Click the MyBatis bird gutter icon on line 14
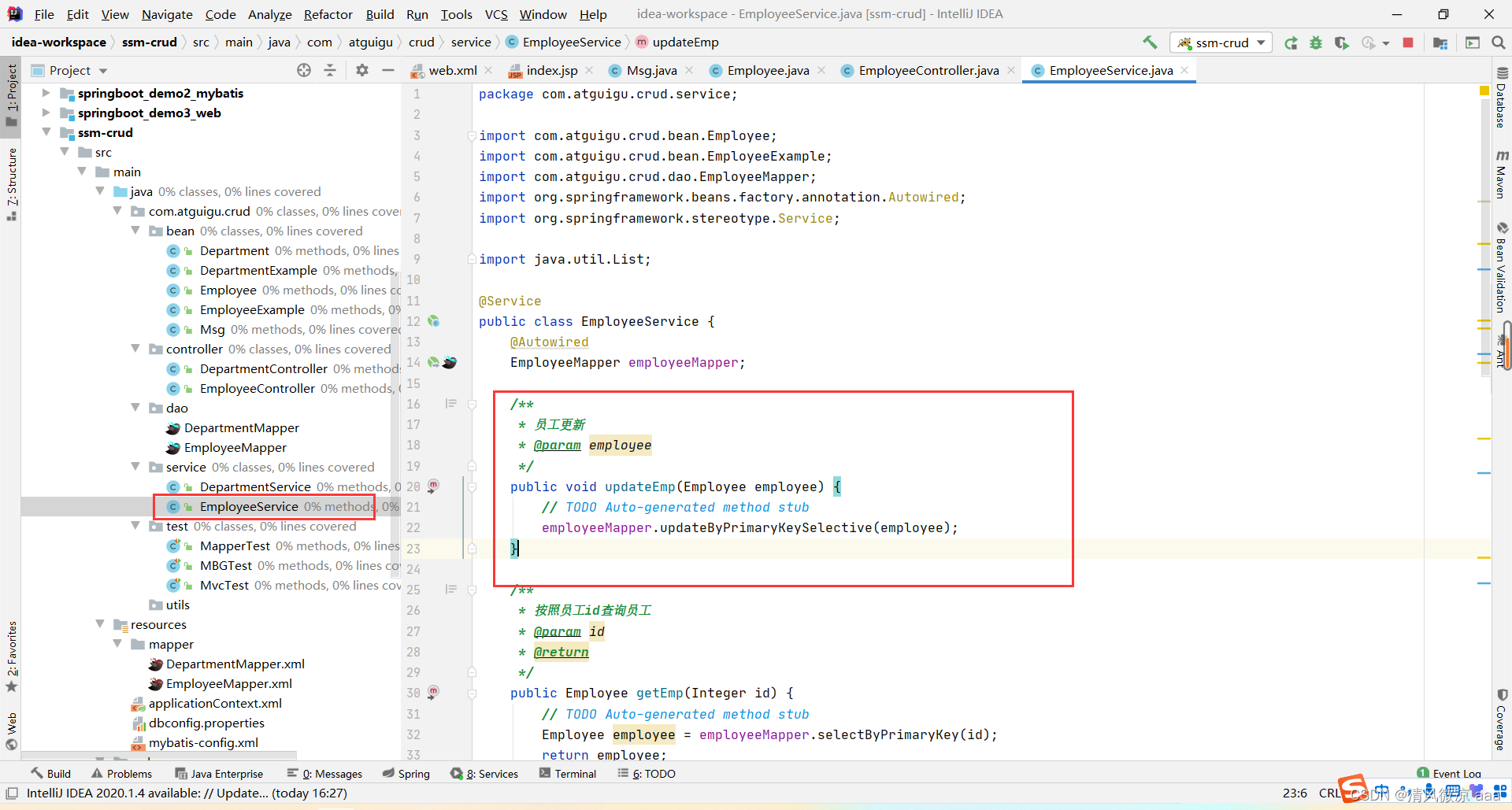The height and width of the screenshot is (810, 1512). [x=450, y=362]
